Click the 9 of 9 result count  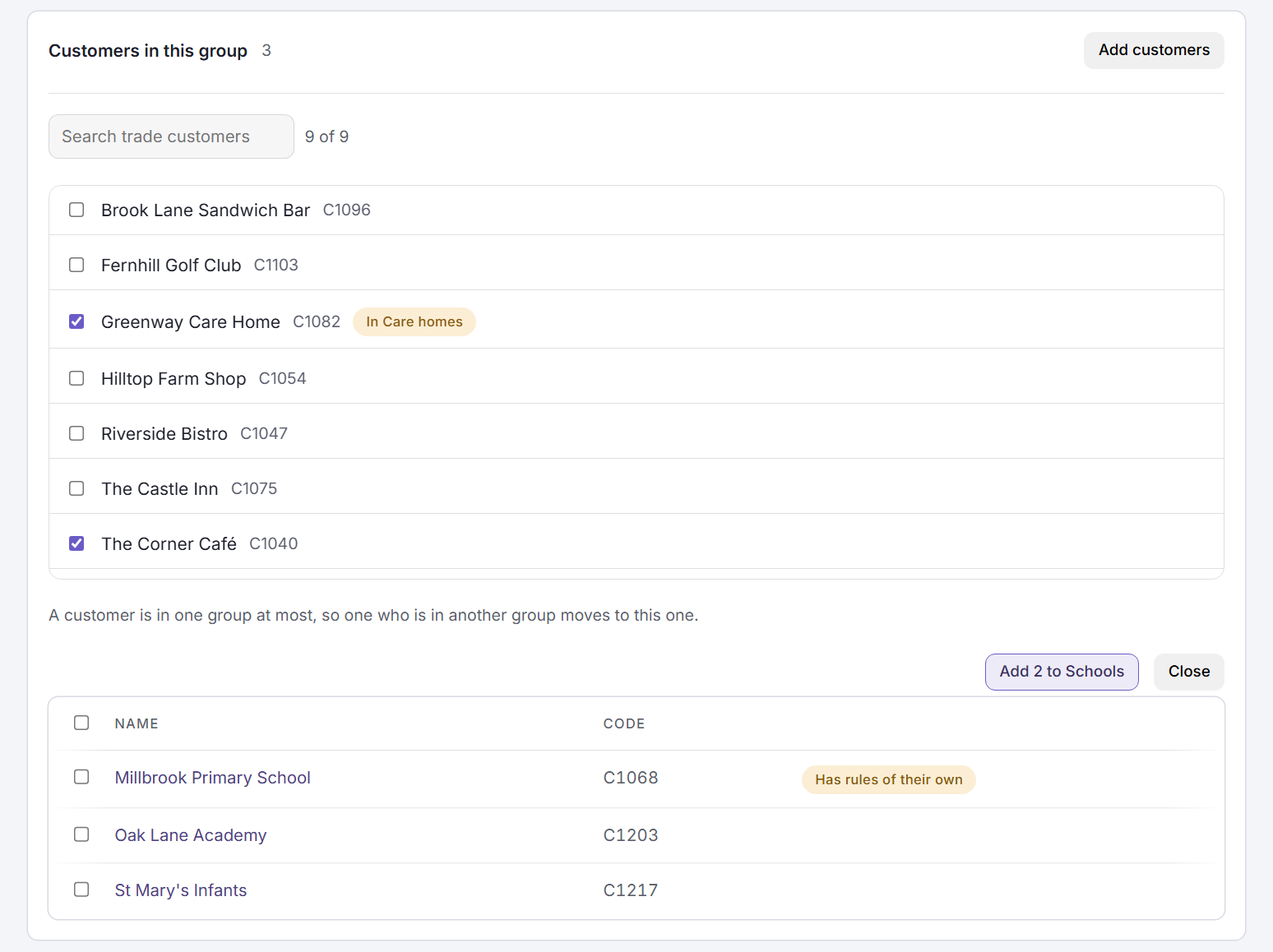[x=326, y=136]
